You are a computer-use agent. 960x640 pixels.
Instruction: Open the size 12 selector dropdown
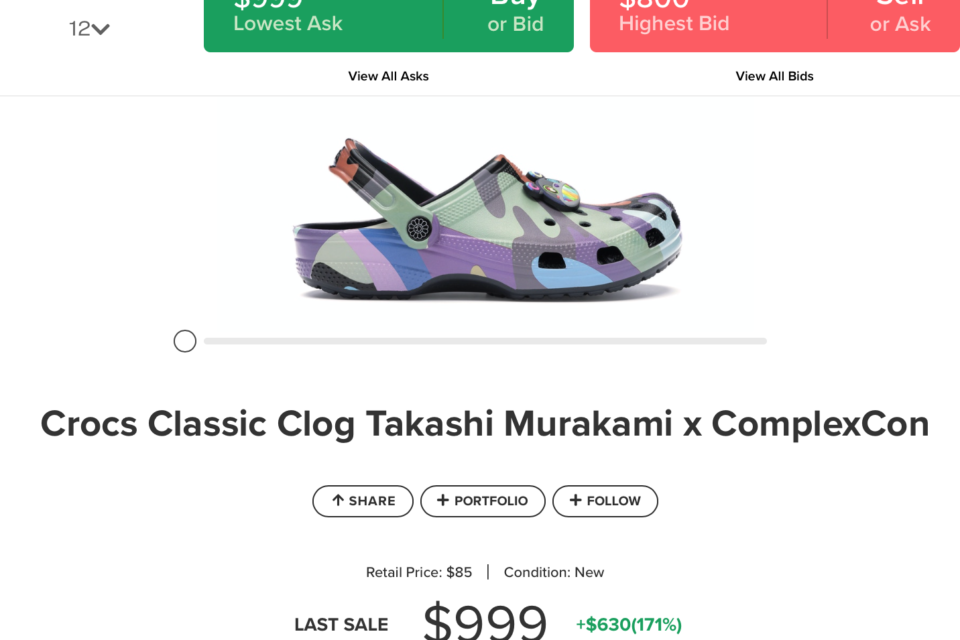[89, 29]
